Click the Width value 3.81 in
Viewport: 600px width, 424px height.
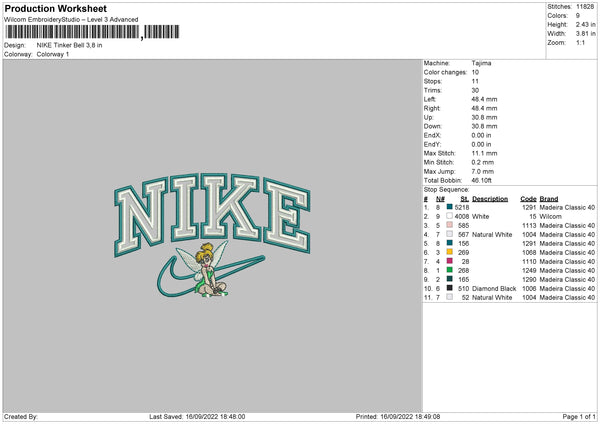[x=585, y=34]
